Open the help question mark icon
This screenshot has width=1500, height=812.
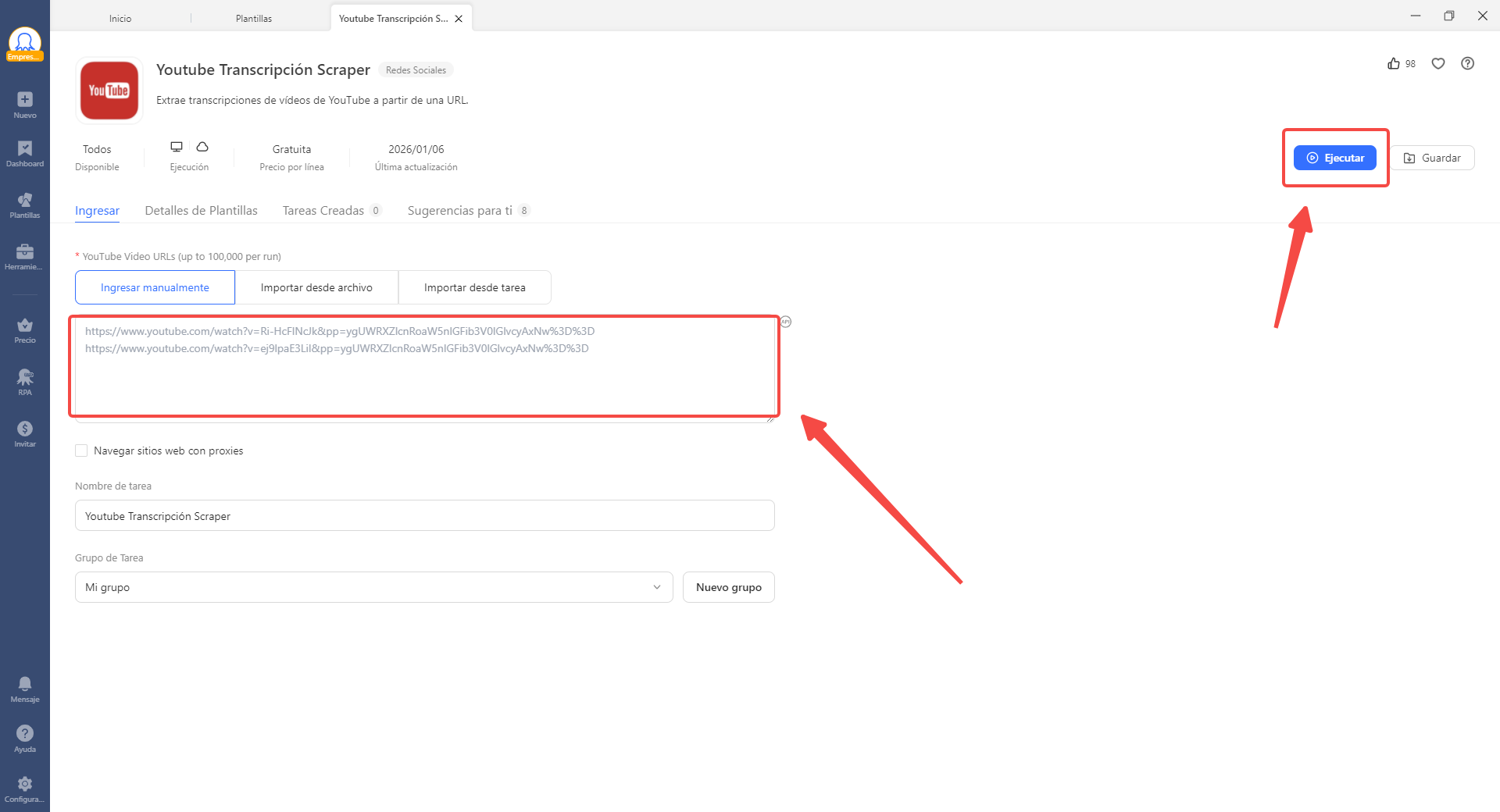pos(1468,63)
